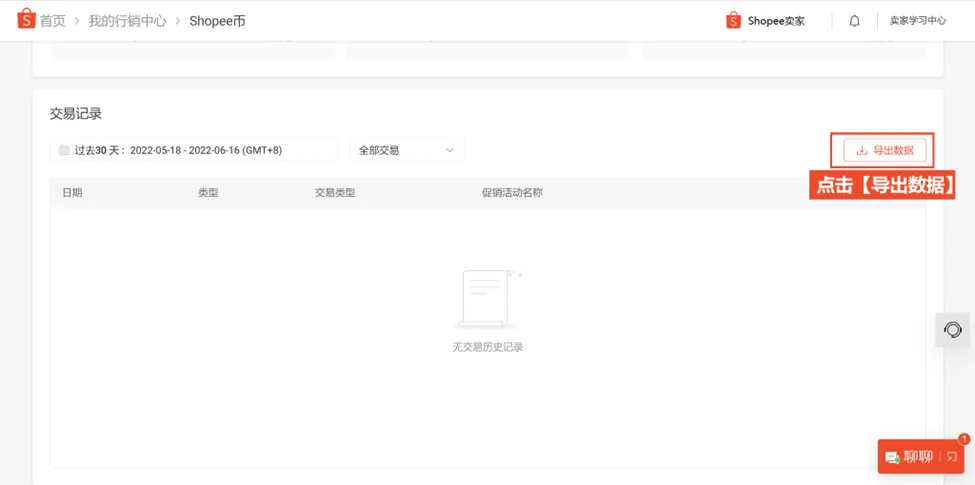Click the 类型 column header
Viewport: 975px width, 485px height.
pyautogui.click(x=208, y=193)
